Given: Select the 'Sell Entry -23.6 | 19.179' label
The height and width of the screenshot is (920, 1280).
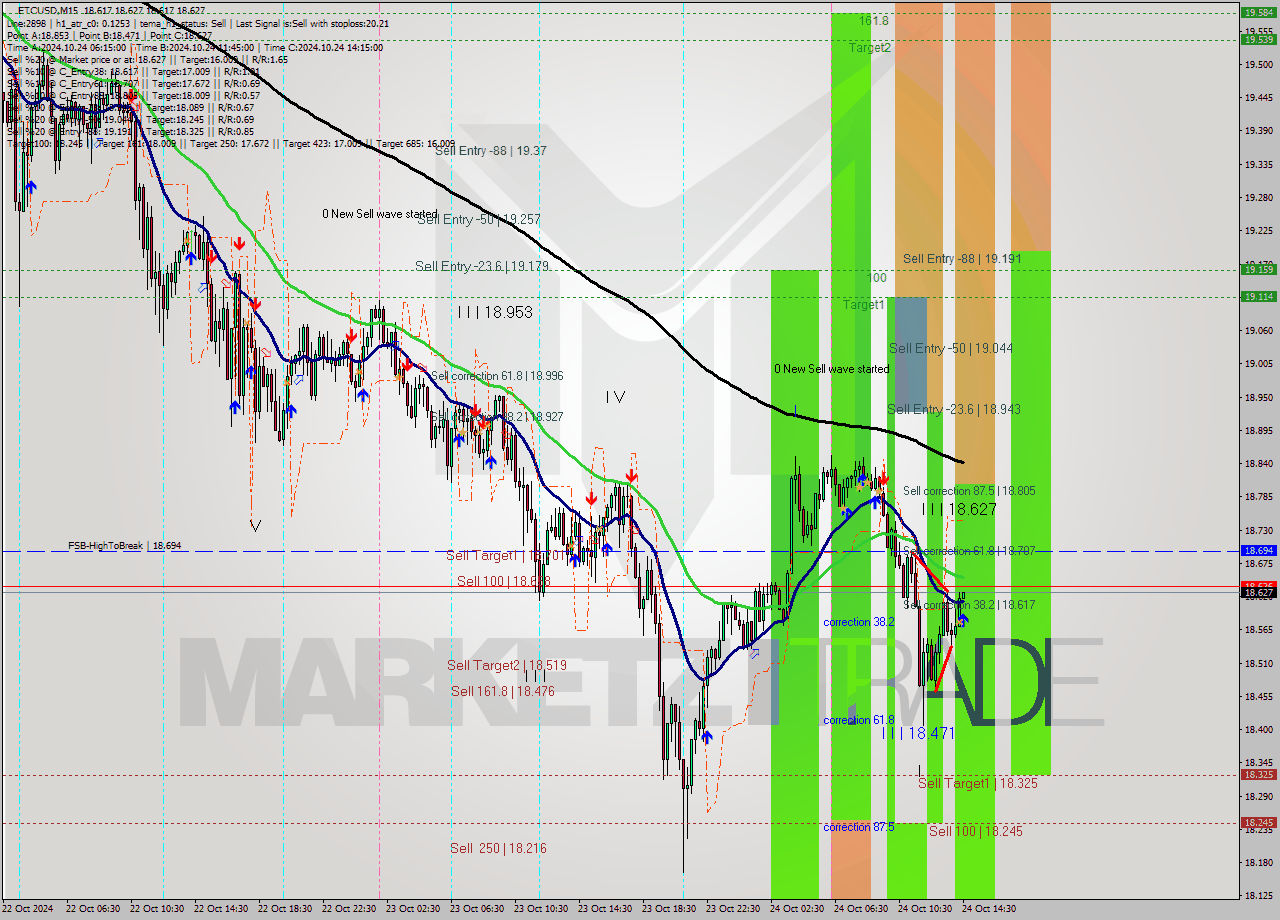Looking at the screenshot, I should [x=482, y=266].
